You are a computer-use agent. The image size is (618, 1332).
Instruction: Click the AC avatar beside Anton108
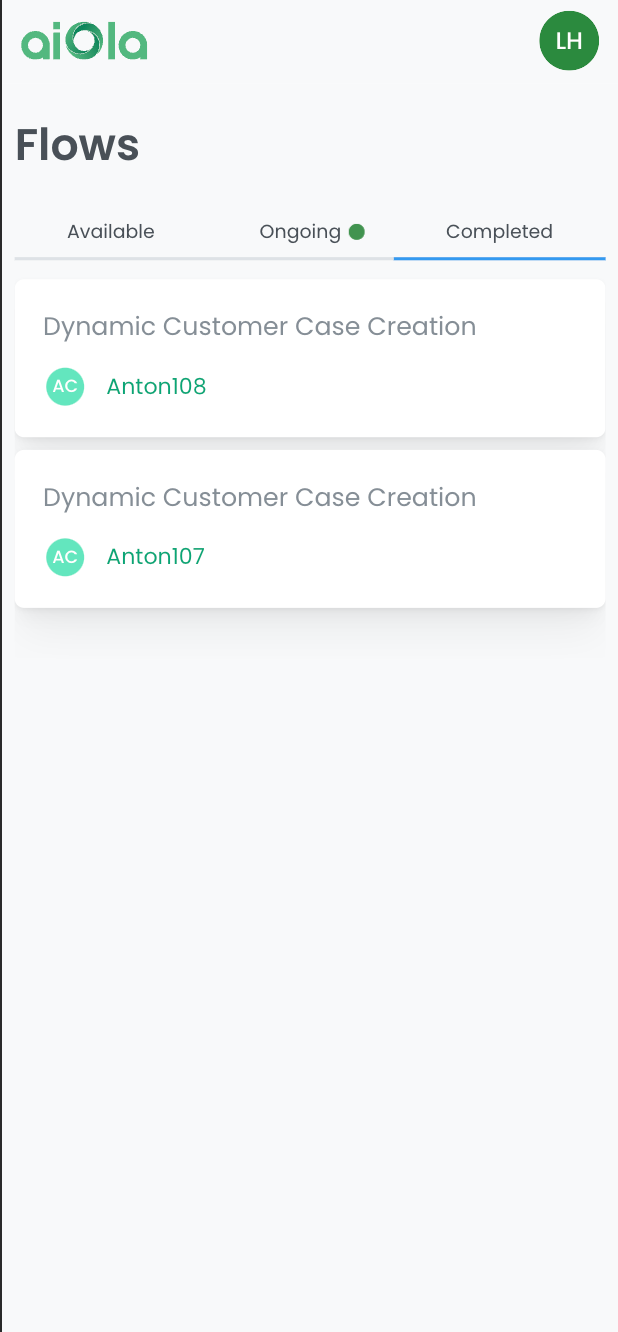[65, 386]
